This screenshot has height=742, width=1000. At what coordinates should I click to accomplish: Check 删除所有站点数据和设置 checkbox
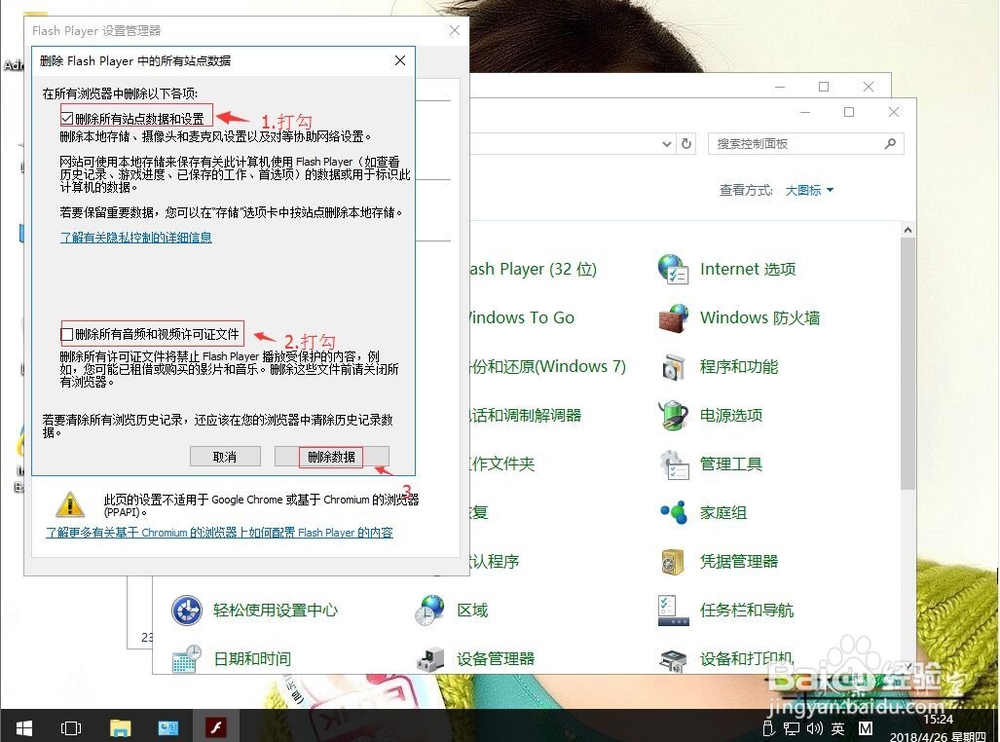(67, 119)
